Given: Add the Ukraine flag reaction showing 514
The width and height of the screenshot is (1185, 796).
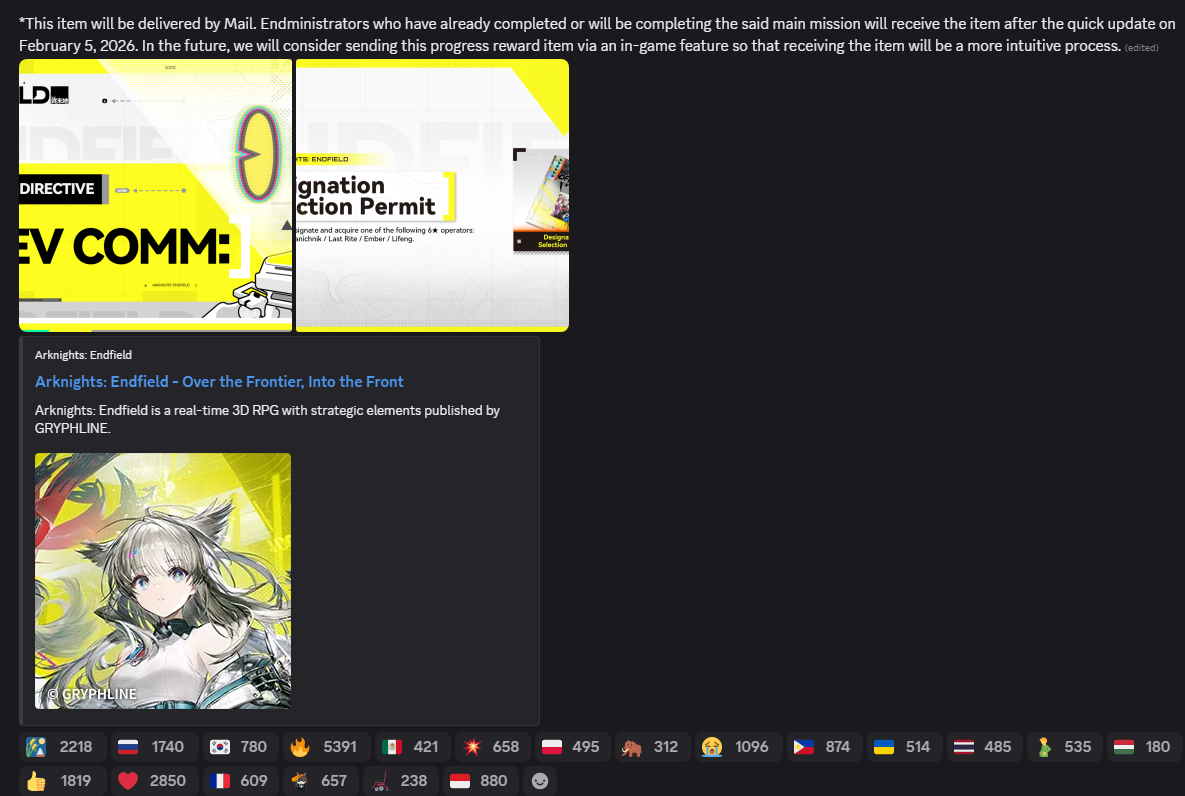Looking at the screenshot, I should tap(904, 747).
